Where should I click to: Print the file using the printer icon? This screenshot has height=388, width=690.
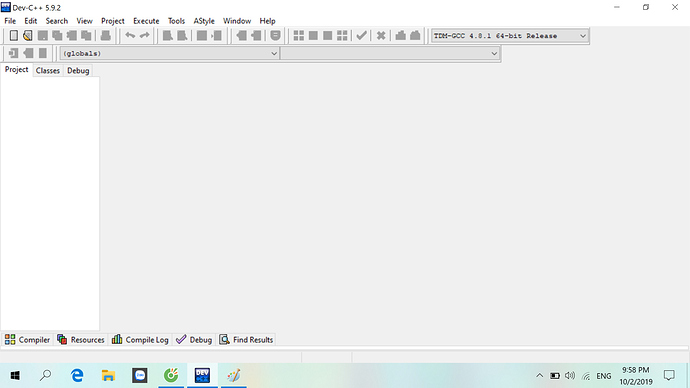pyautogui.click(x=106, y=36)
